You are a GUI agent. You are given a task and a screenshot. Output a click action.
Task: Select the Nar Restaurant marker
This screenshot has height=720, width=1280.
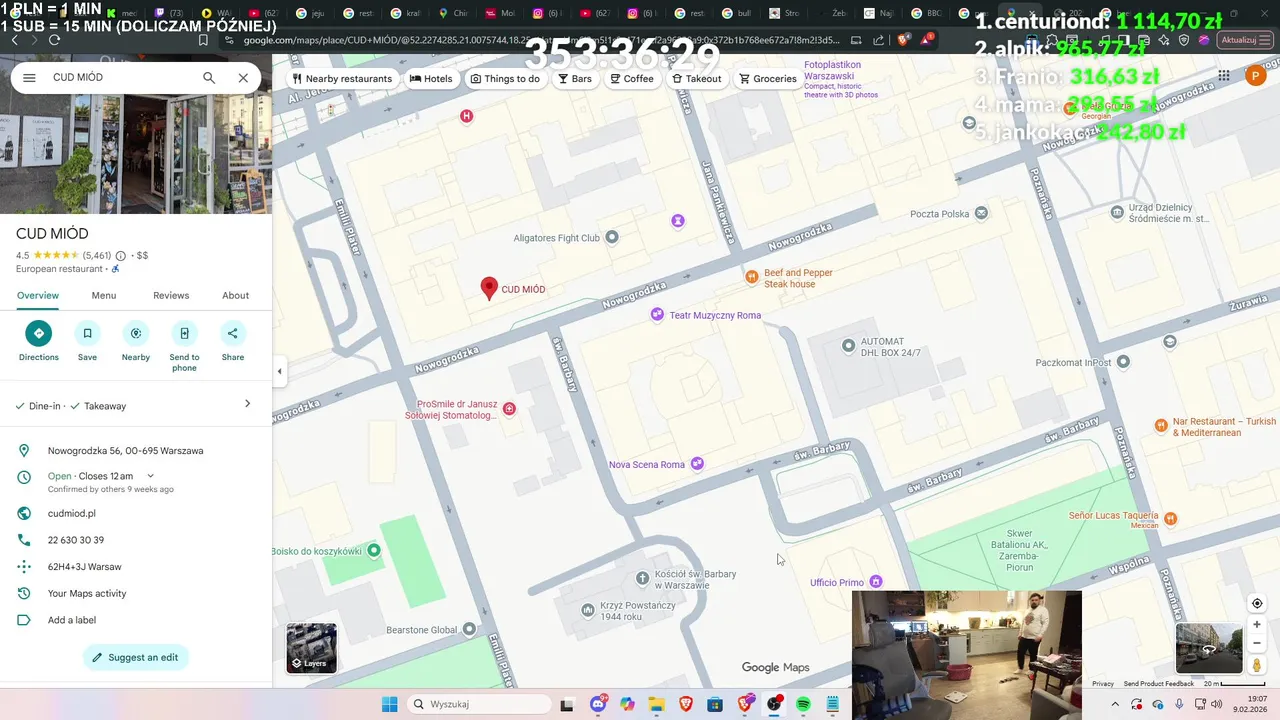1161,425
